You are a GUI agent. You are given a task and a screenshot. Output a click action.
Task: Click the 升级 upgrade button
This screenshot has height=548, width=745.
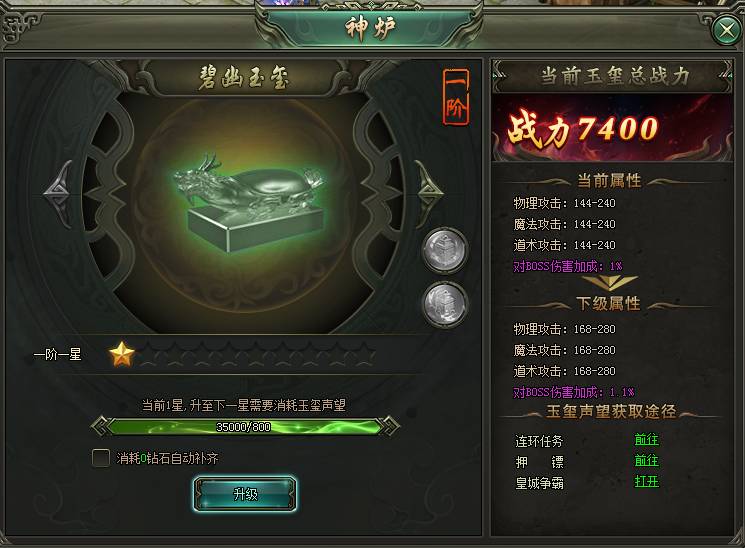point(245,494)
